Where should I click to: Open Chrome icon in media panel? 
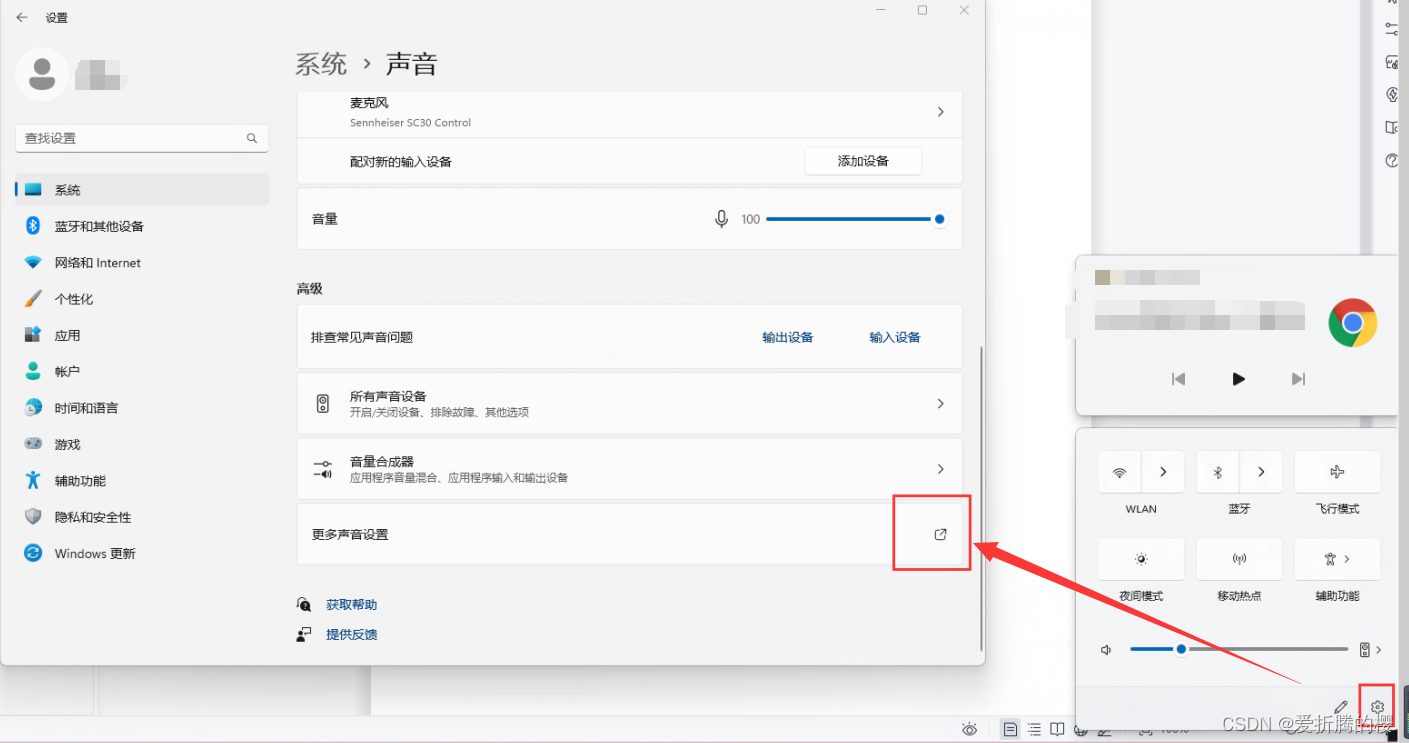1352,323
